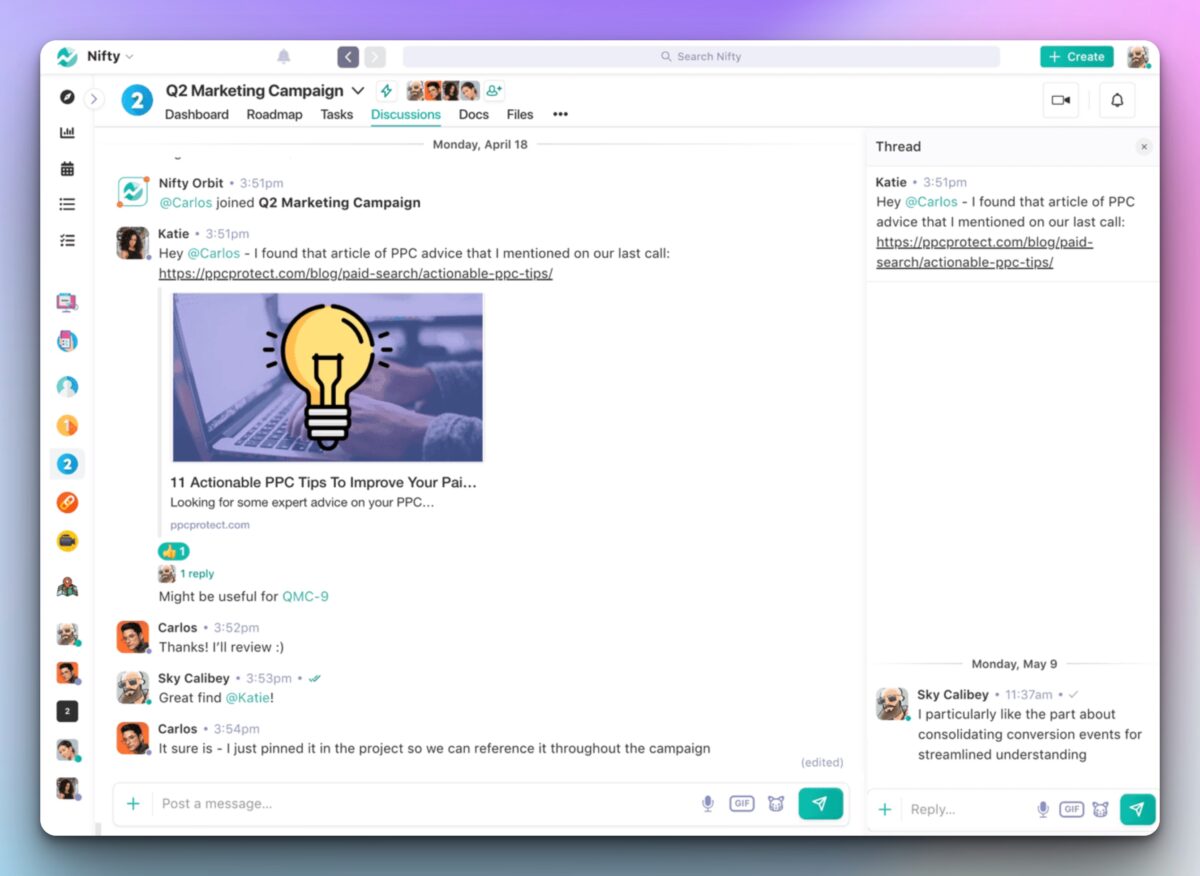Open the Q2 Marketing Campaign dropdown arrow
The image size is (1200, 876).
pyautogui.click(x=358, y=91)
